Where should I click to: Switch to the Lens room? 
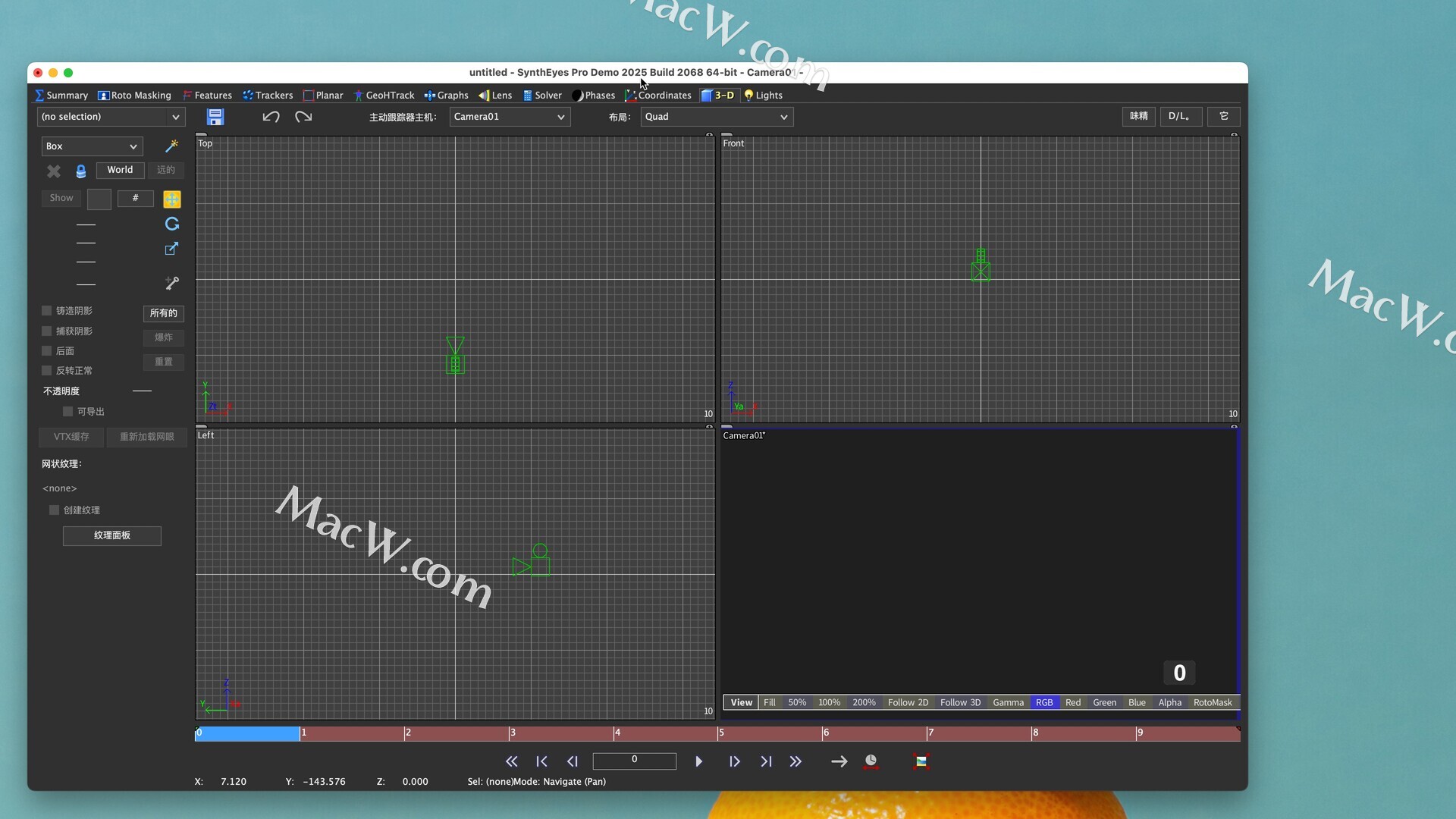click(x=495, y=96)
